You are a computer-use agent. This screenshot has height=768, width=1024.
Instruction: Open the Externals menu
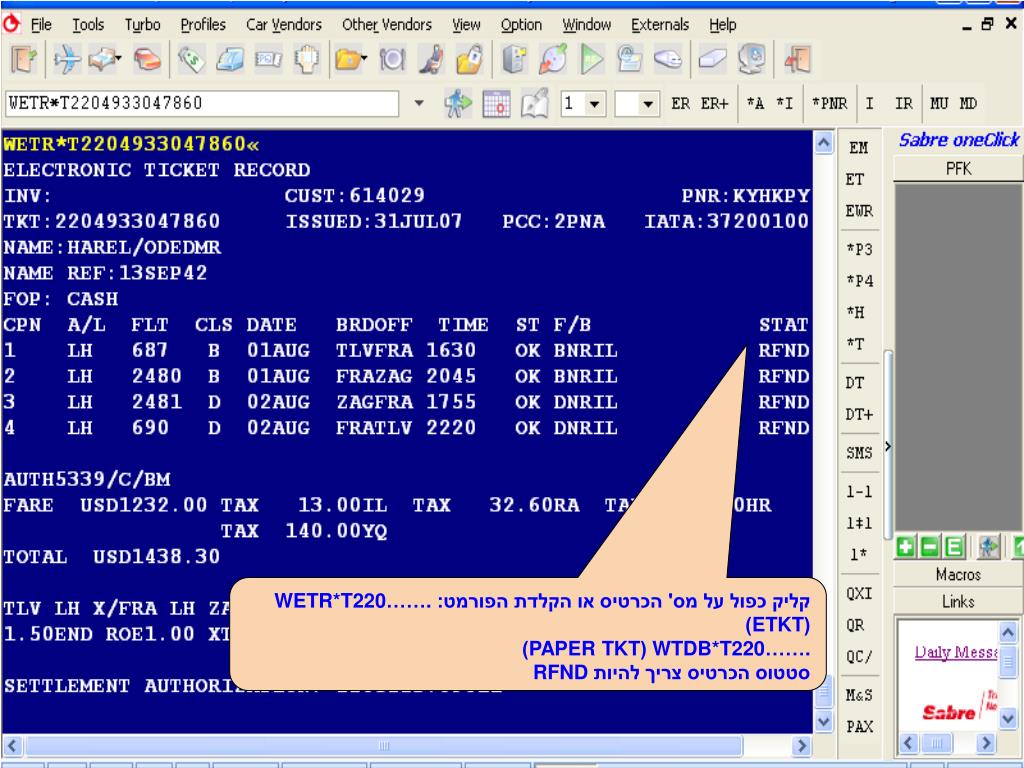(660, 25)
